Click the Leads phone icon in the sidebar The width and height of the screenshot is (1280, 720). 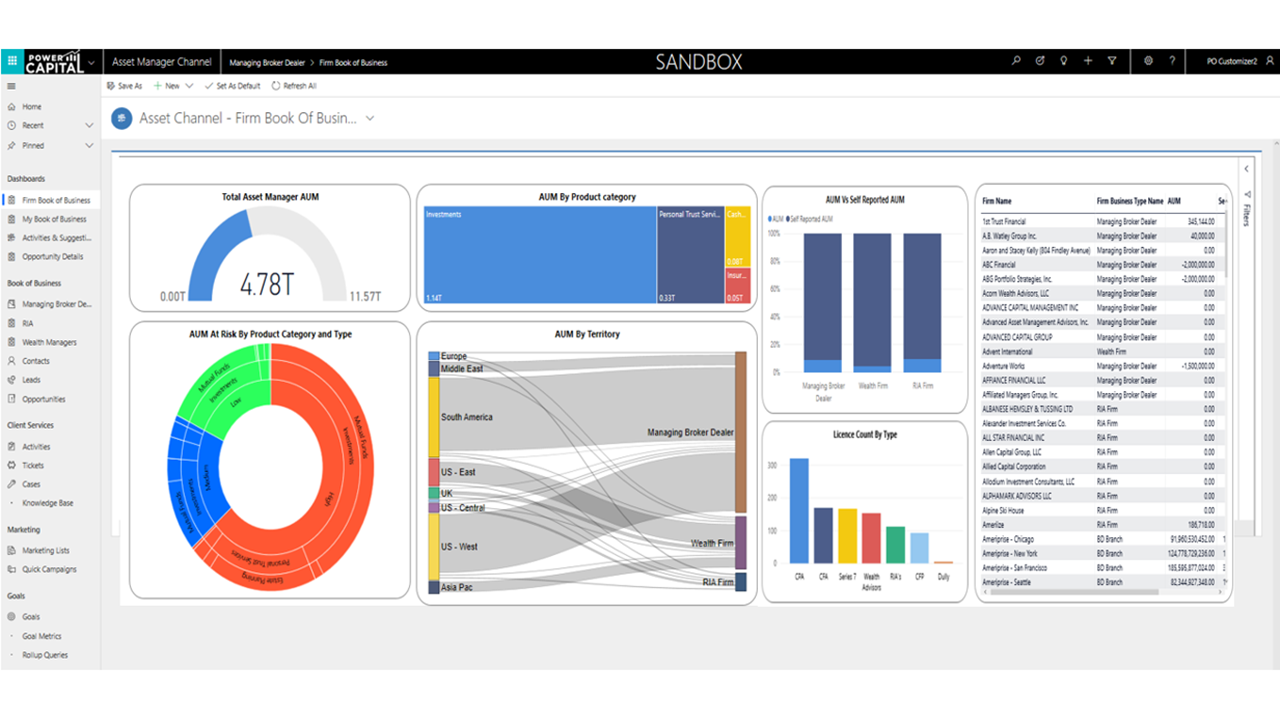tap(11, 380)
